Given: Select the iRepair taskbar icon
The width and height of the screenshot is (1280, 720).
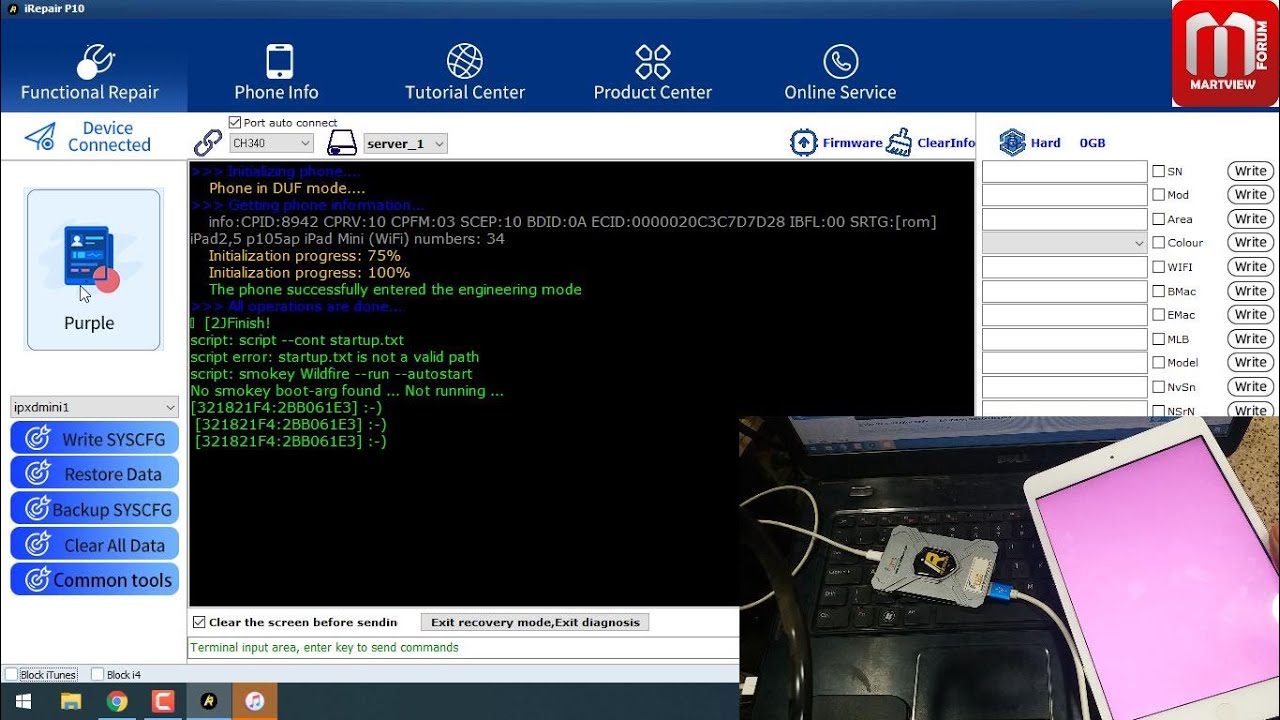Looking at the screenshot, I should tap(209, 702).
